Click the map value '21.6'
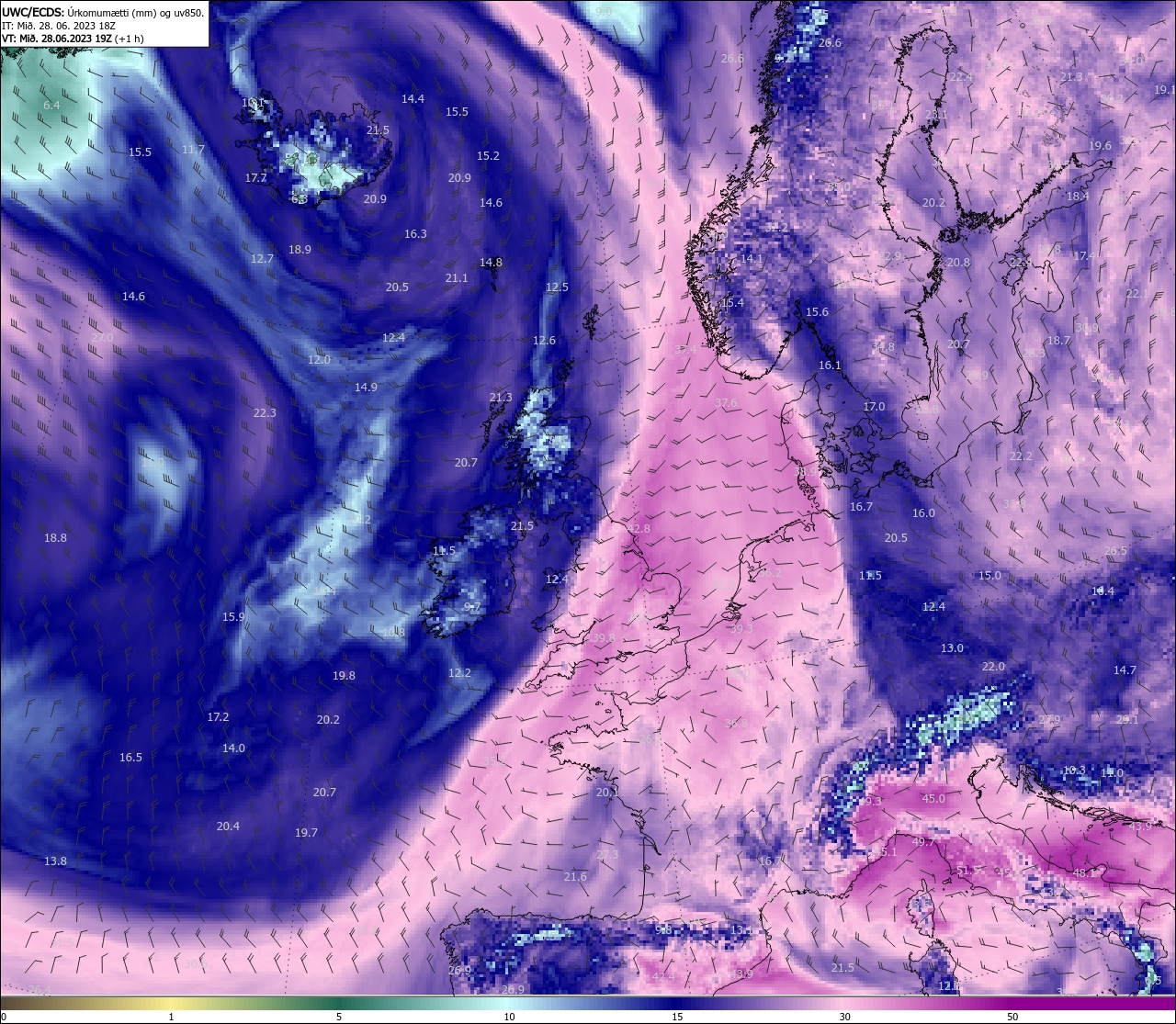 pos(575,877)
